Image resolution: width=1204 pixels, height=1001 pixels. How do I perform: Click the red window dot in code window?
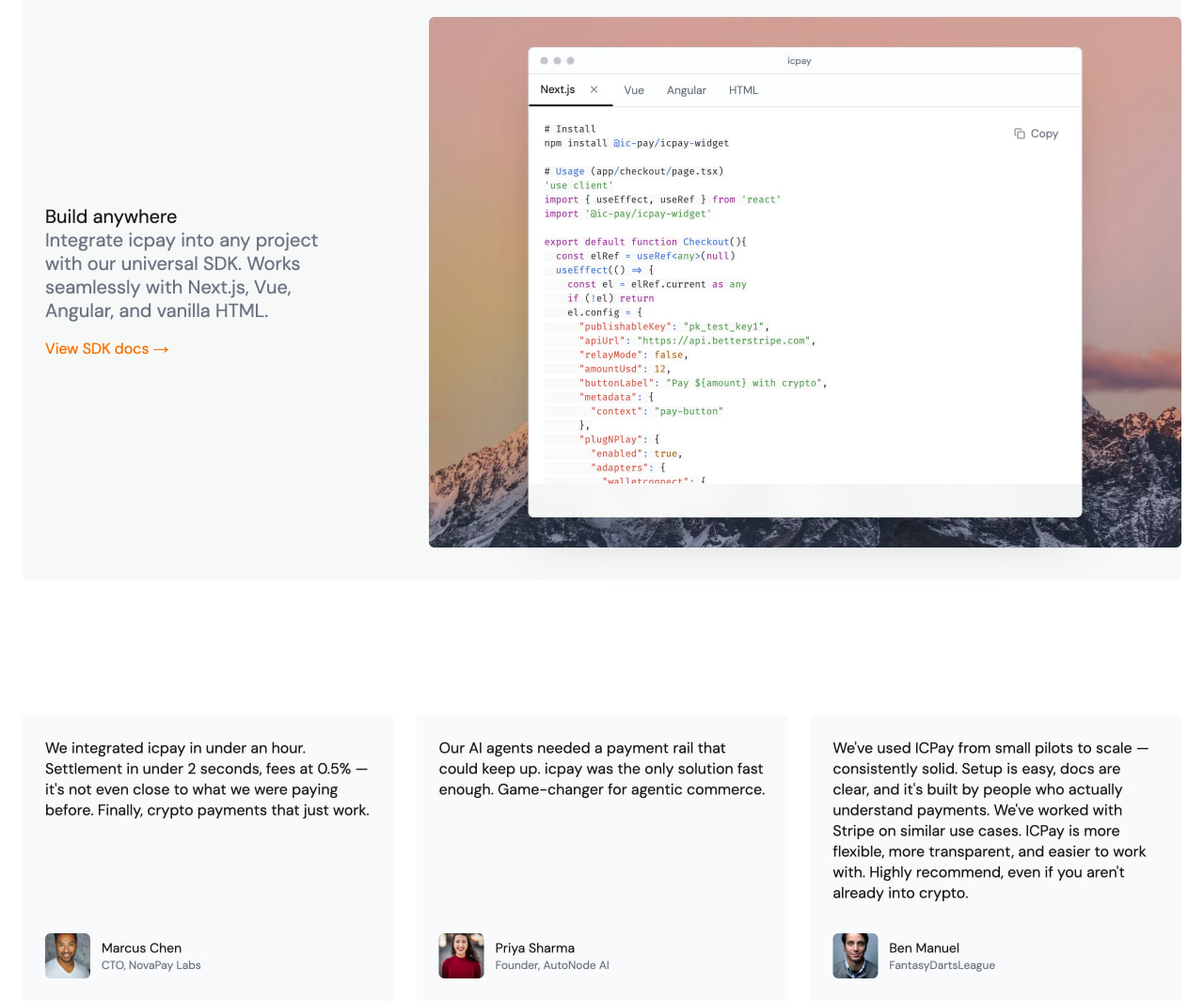point(544,61)
